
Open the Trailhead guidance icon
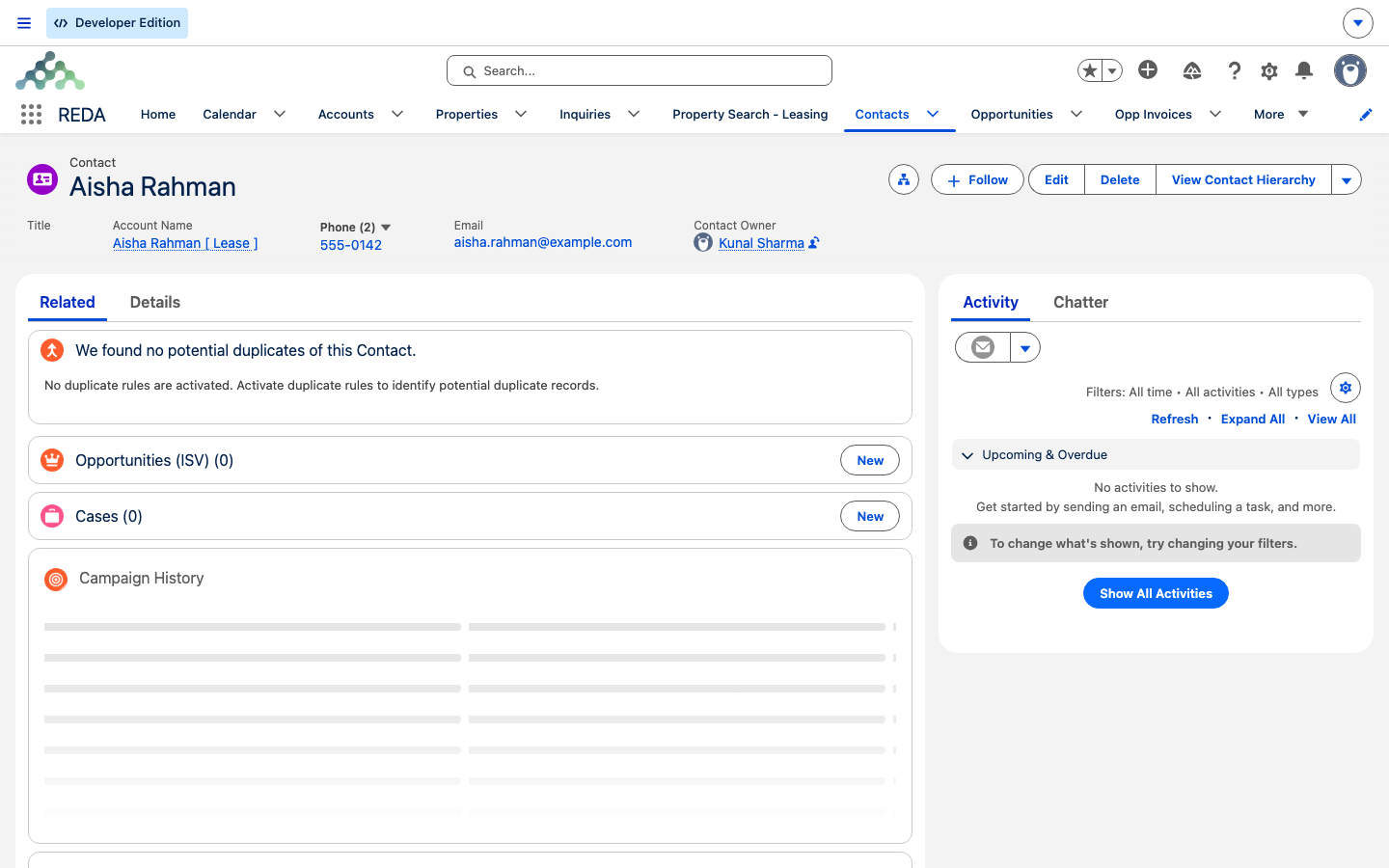click(1192, 70)
